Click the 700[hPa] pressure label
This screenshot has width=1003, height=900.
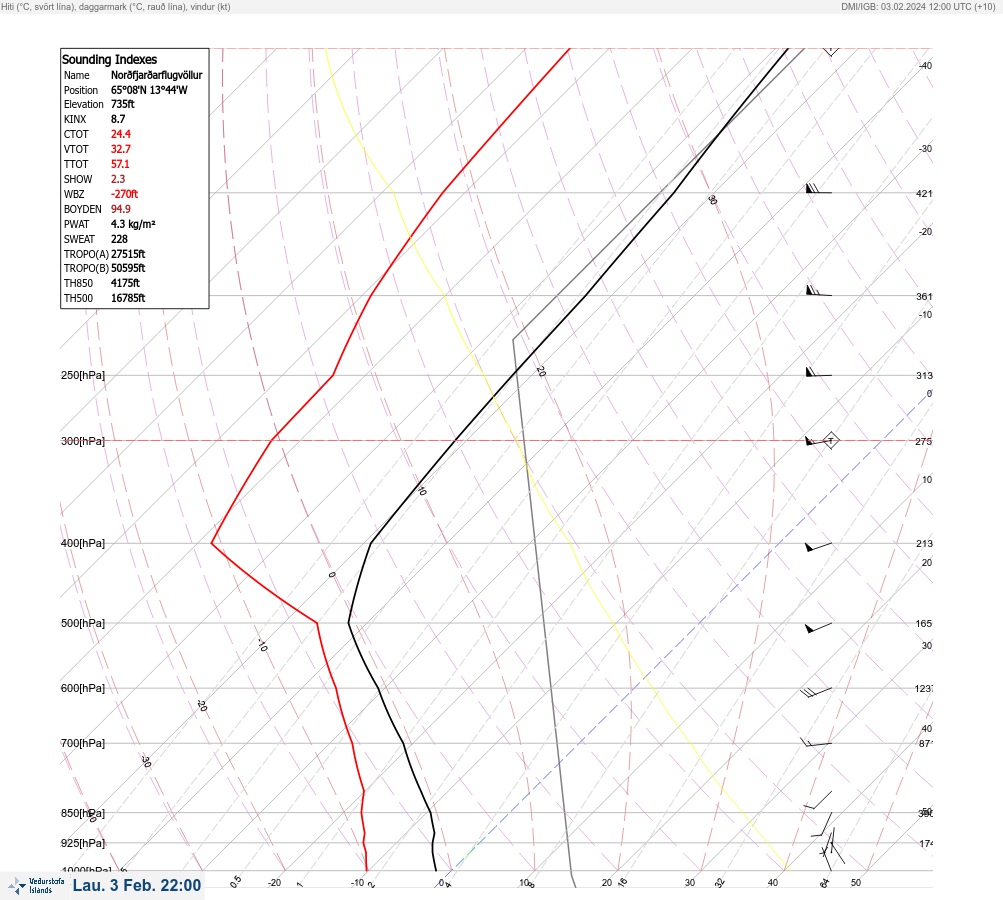coord(83,743)
